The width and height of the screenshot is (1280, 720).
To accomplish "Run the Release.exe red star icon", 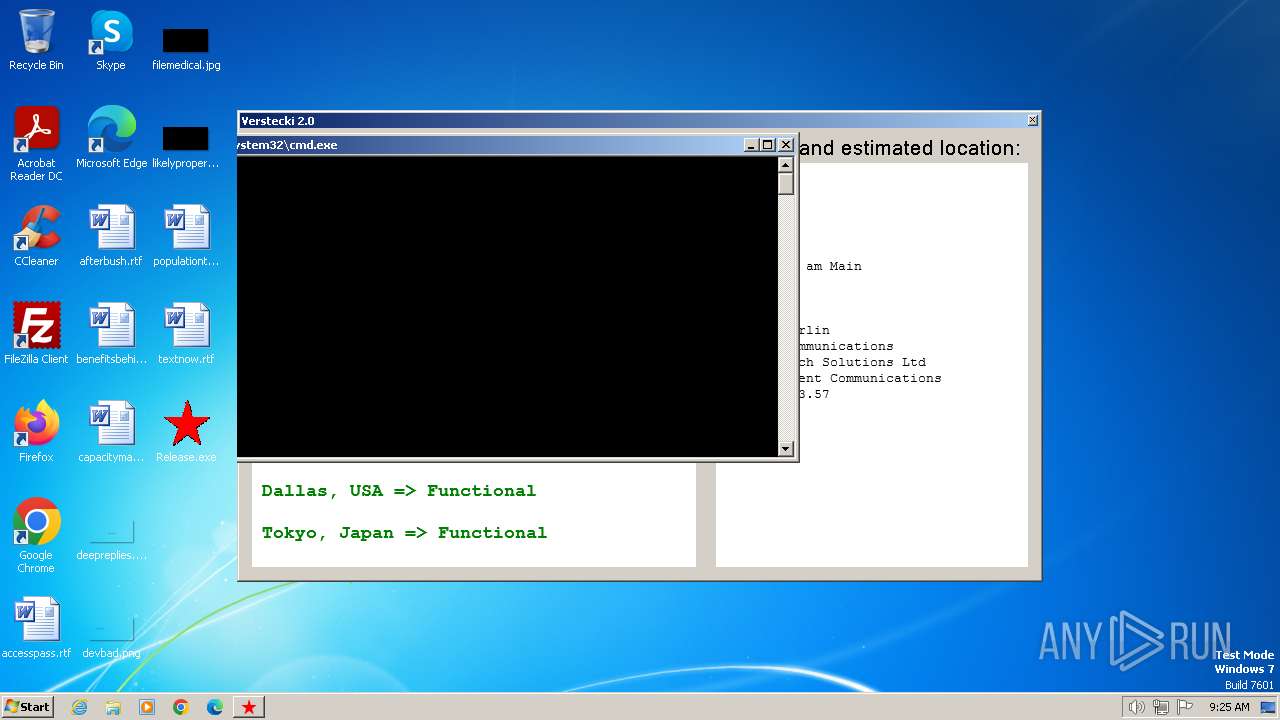I will 186,432.
